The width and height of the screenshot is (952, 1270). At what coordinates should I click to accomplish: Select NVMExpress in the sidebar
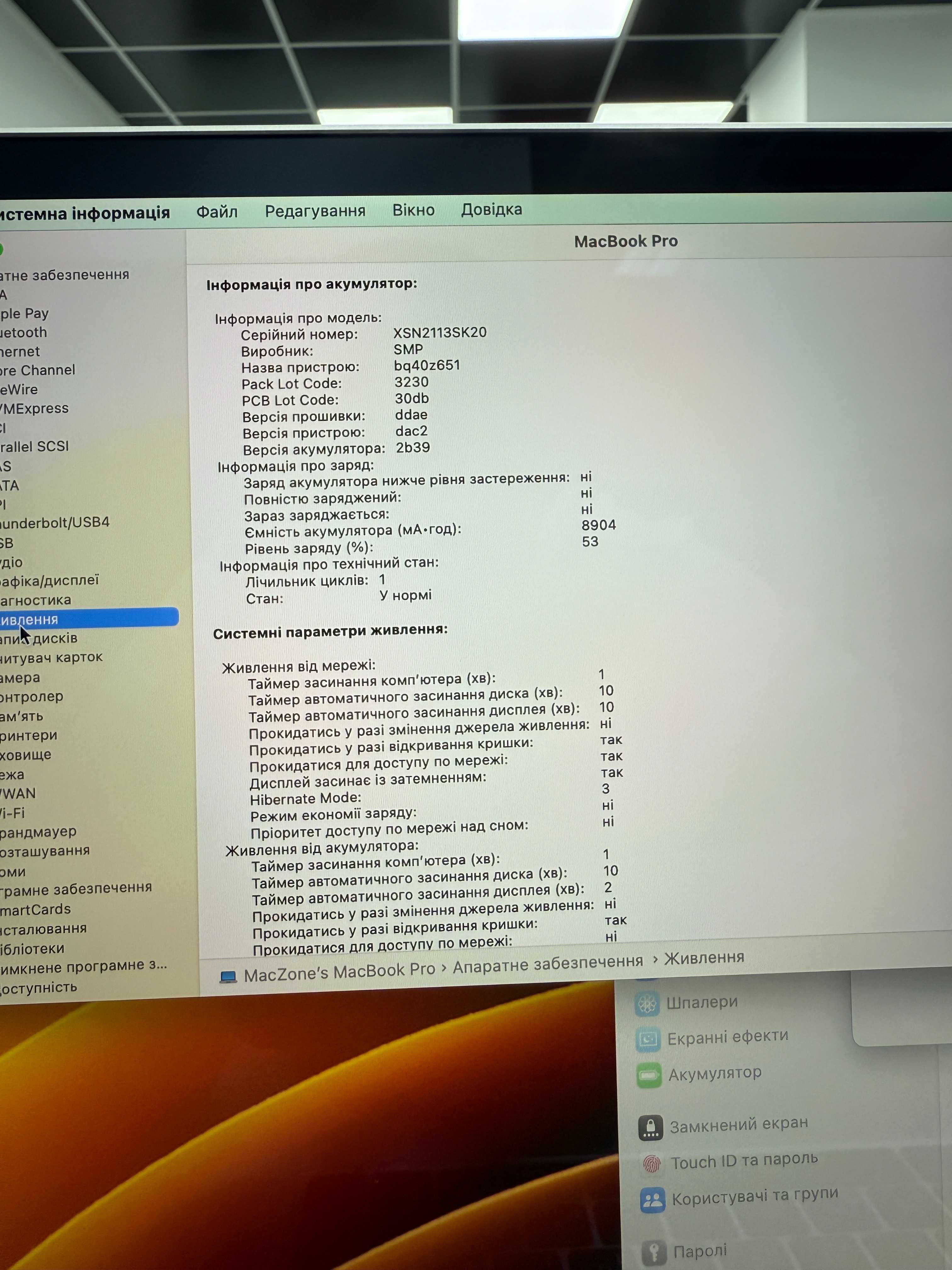[34, 408]
